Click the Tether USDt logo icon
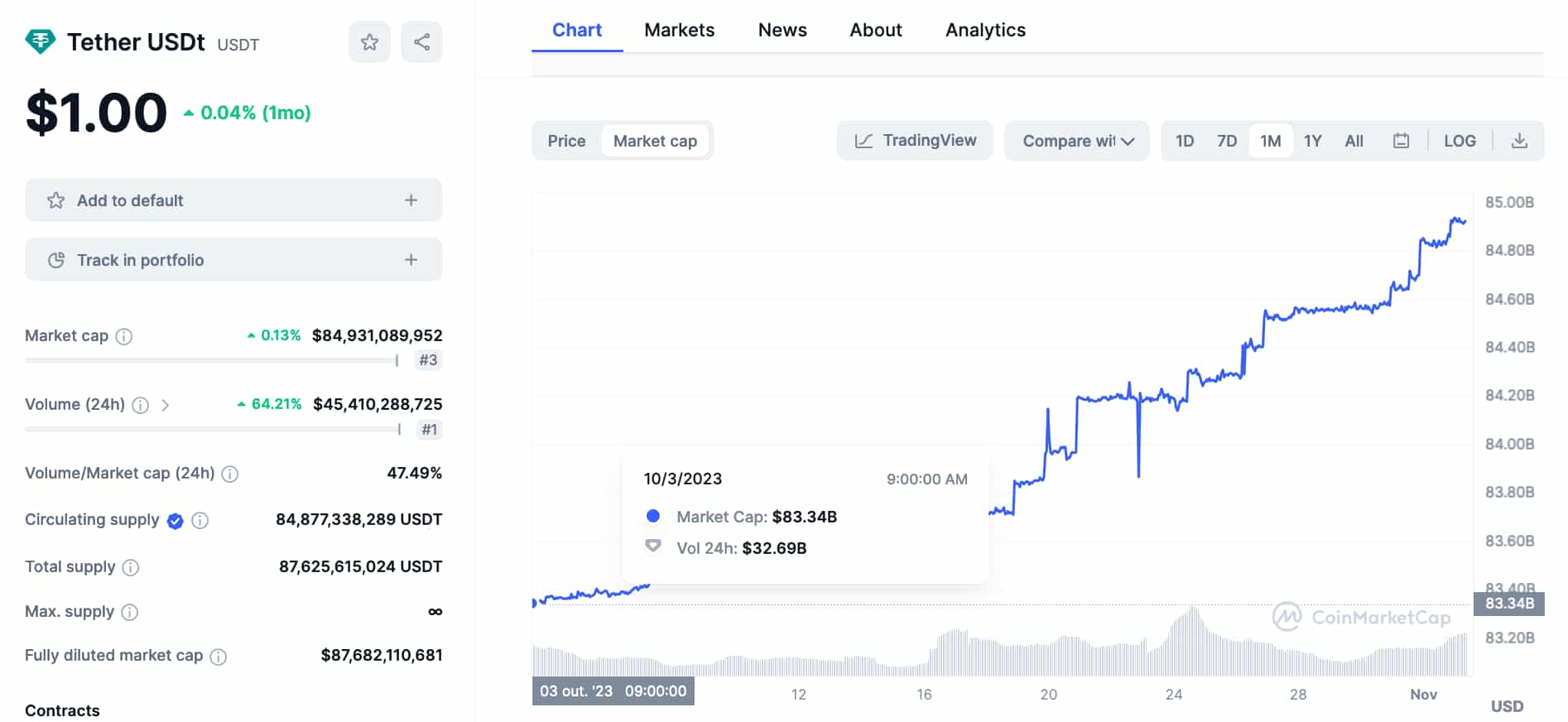 [40, 41]
